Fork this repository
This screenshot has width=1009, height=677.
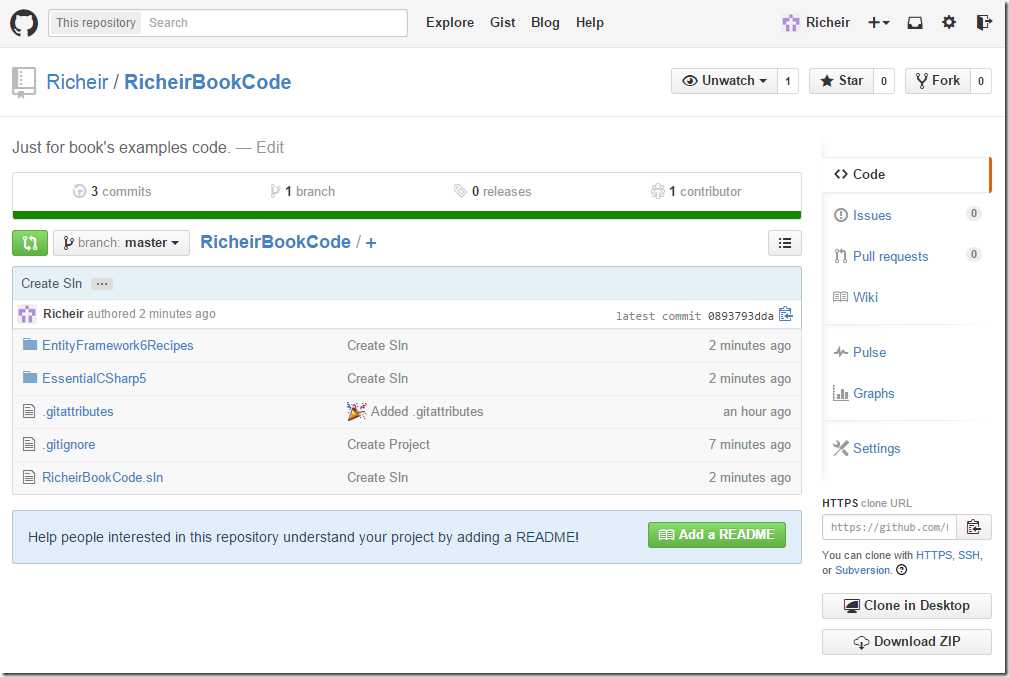coord(938,81)
